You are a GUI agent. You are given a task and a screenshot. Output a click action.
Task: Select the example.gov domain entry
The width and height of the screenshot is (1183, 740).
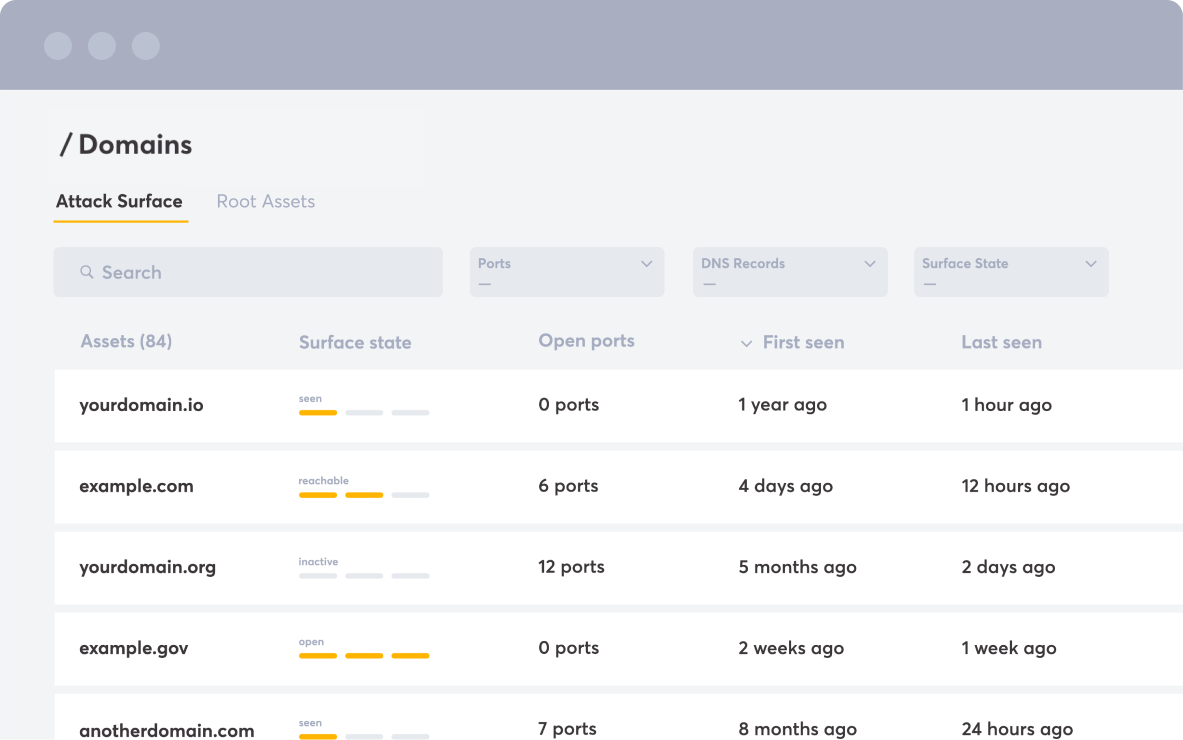(x=133, y=648)
